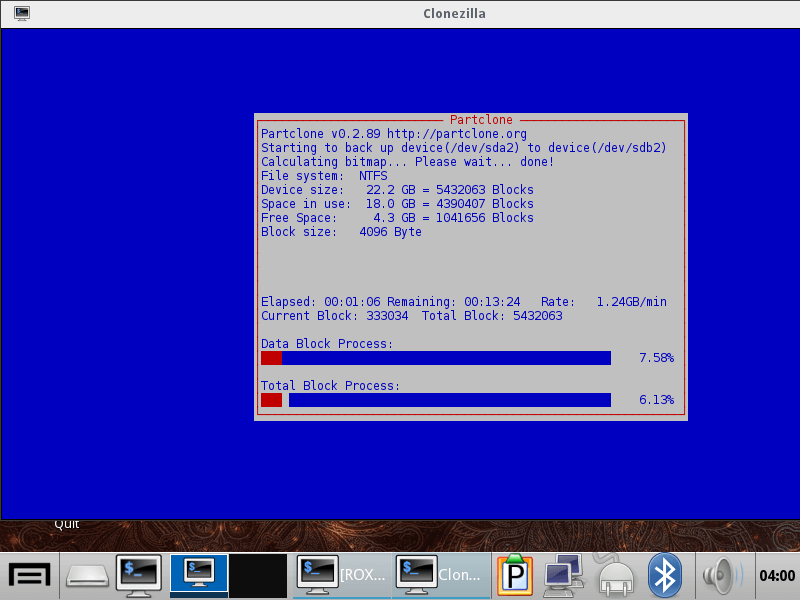800x600 pixels.
Task: Click the Quit desktop label
Action: tap(67, 524)
